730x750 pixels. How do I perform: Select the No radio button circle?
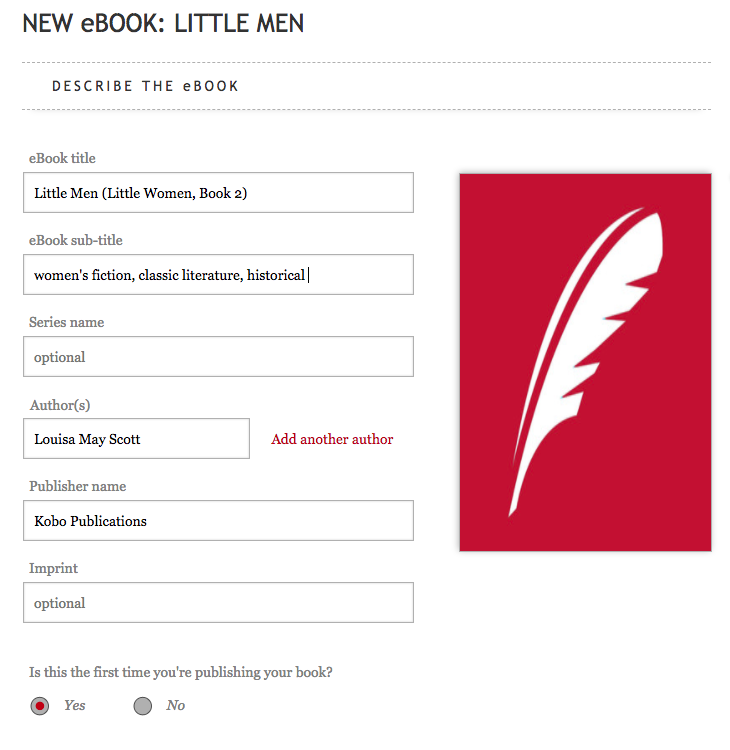[x=143, y=706]
